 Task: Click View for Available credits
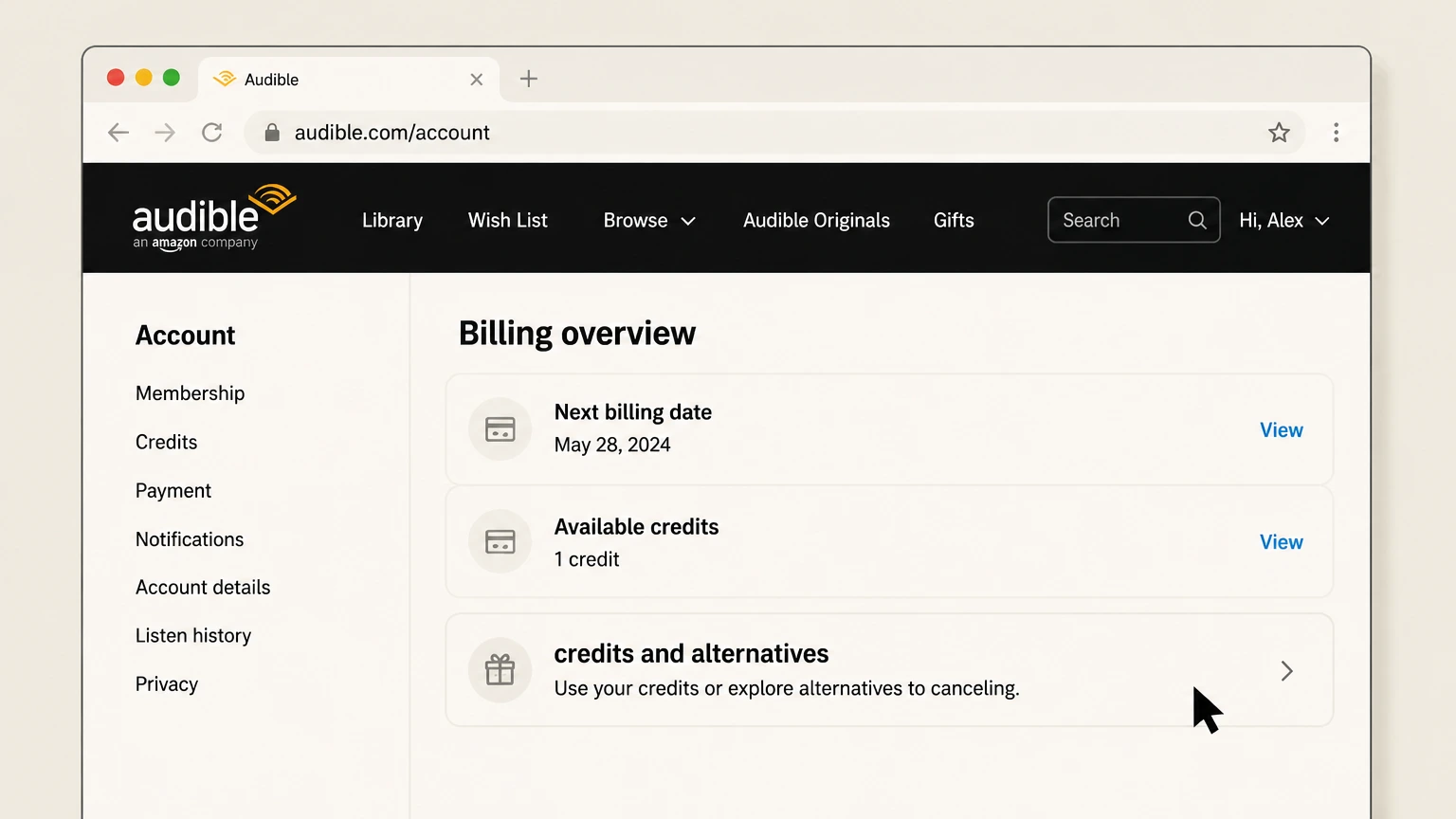pyautogui.click(x=1281, y=541)
